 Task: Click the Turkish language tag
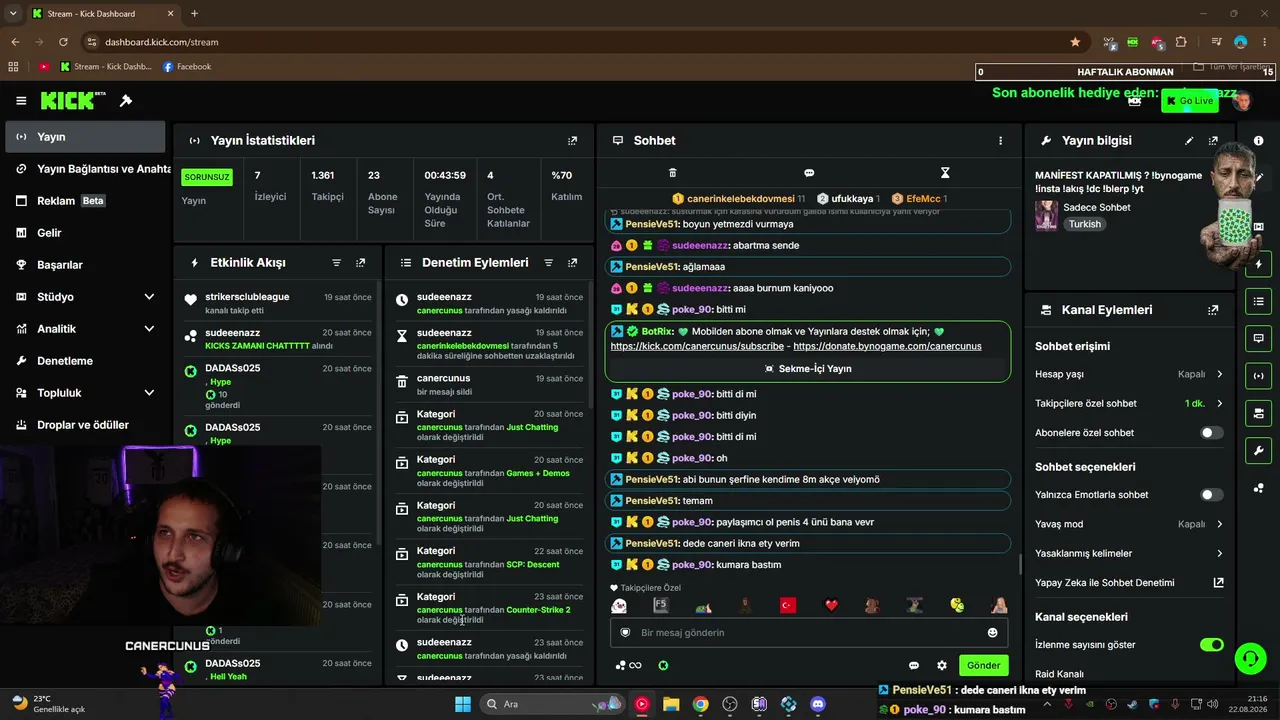1085,224
